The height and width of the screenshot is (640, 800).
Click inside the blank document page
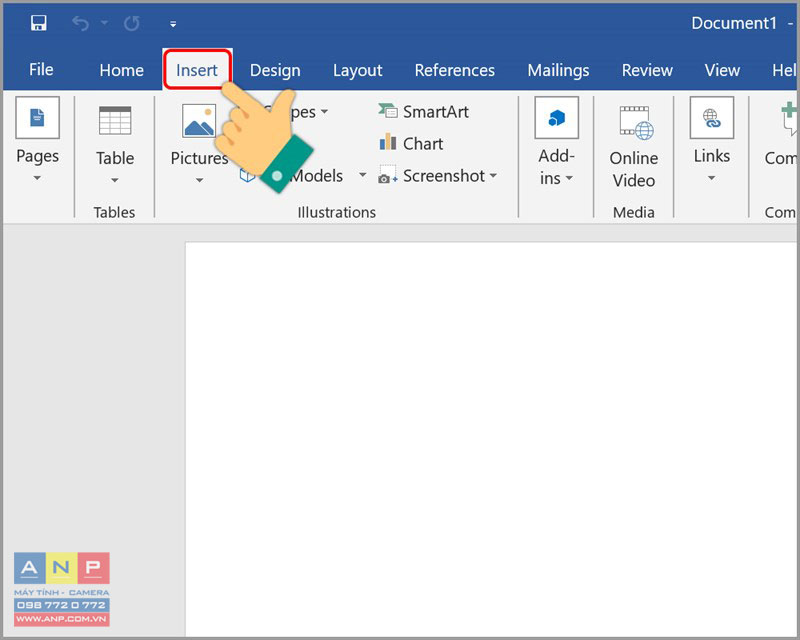click(491, 439)
